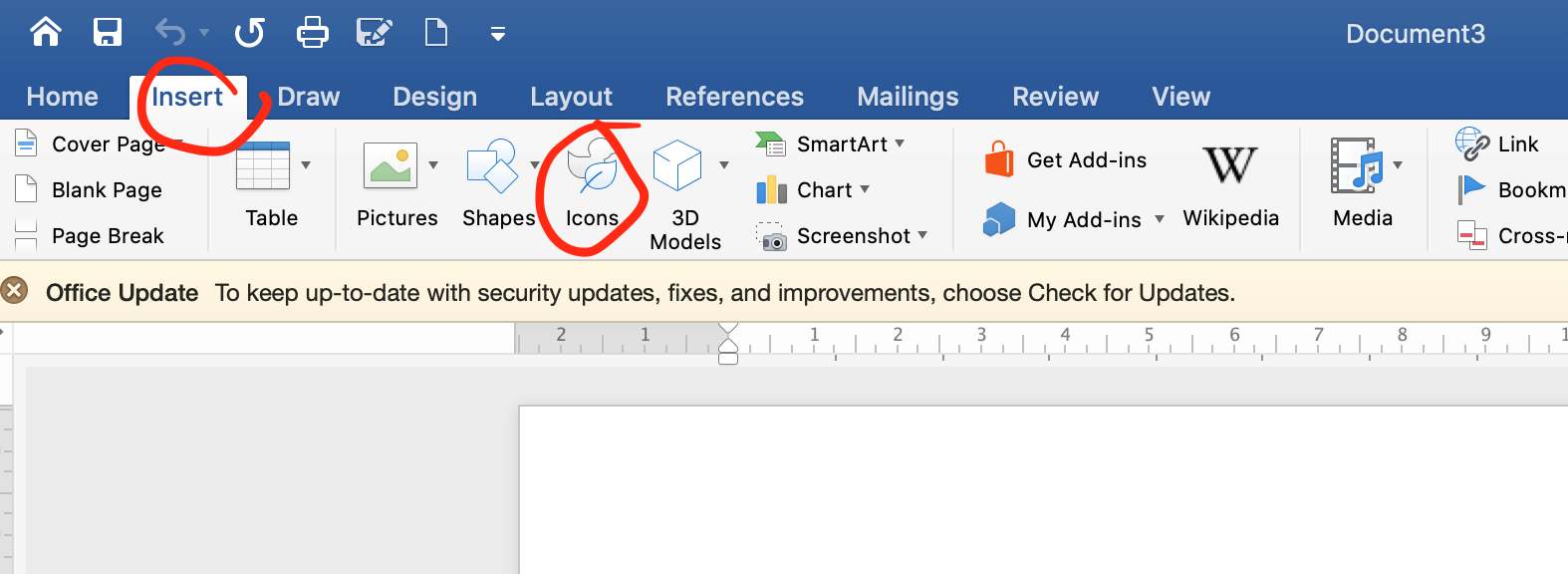Open the Layout tab

[571, 97]
